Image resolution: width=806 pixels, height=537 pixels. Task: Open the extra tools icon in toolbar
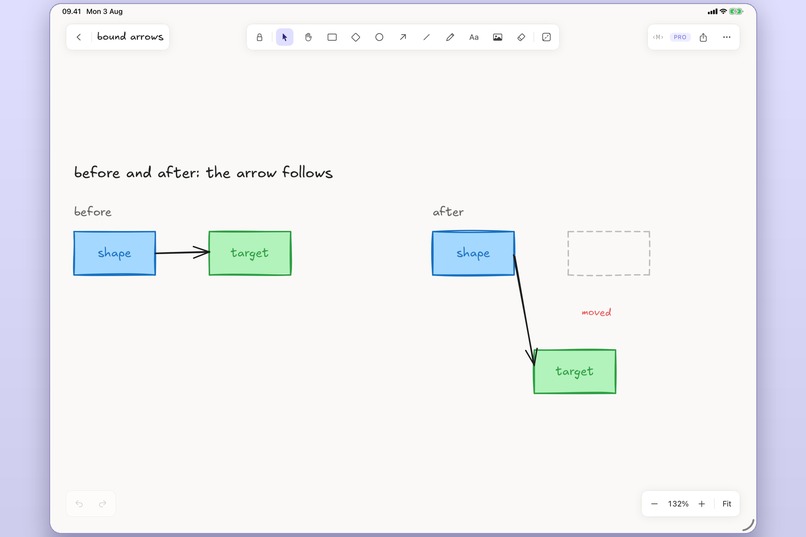[x=546, y=37]
